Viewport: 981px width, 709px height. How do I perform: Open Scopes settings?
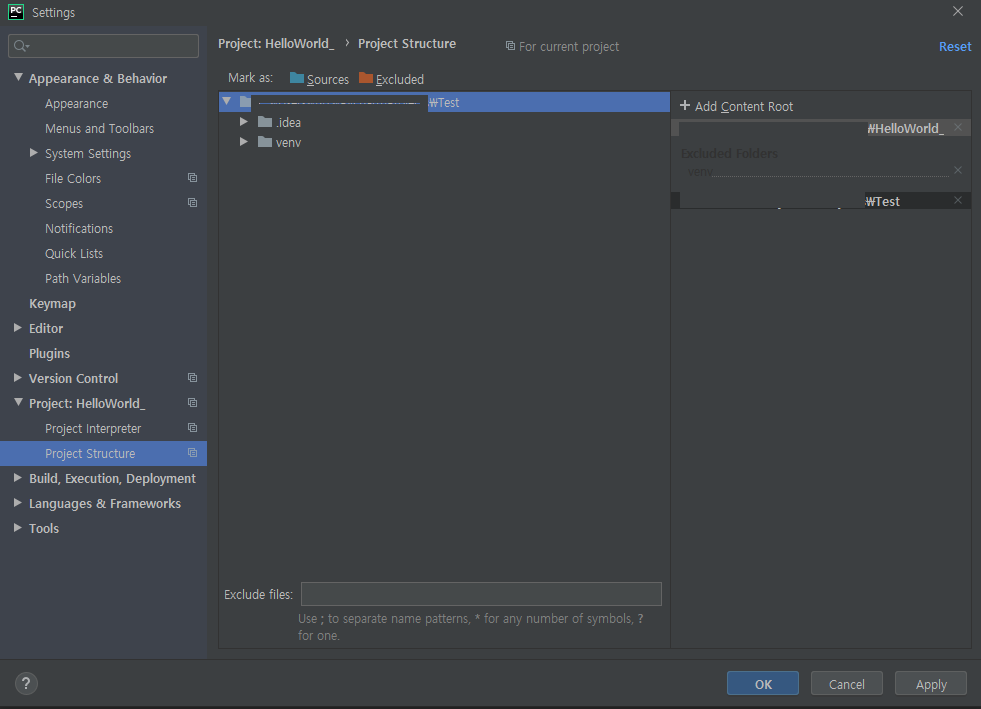64,203
